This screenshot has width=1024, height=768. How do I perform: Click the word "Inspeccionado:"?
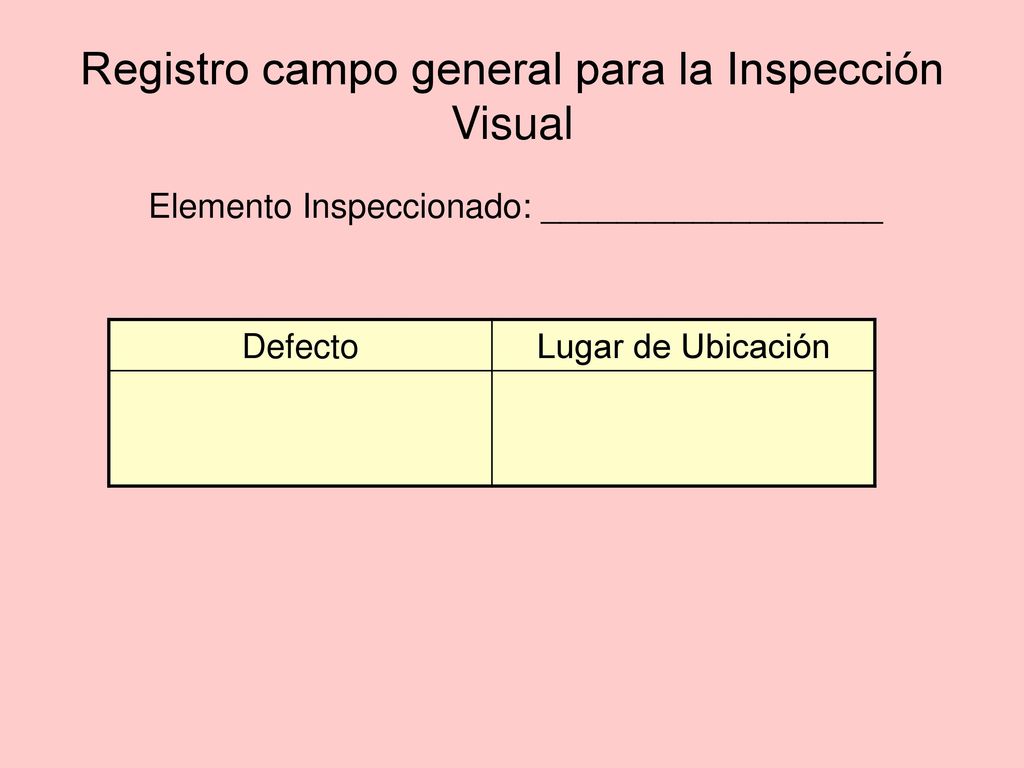pos(417,208)
